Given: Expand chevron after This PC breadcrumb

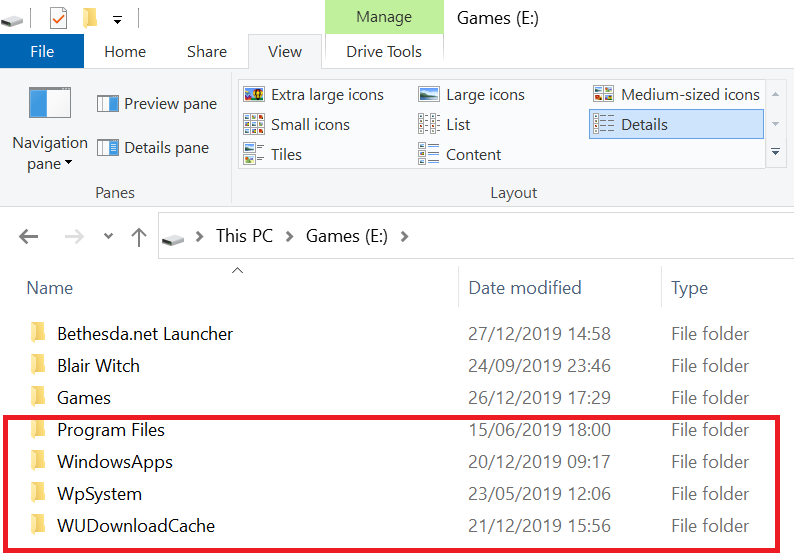Looking at the screenshot, I should click(290, 236).
